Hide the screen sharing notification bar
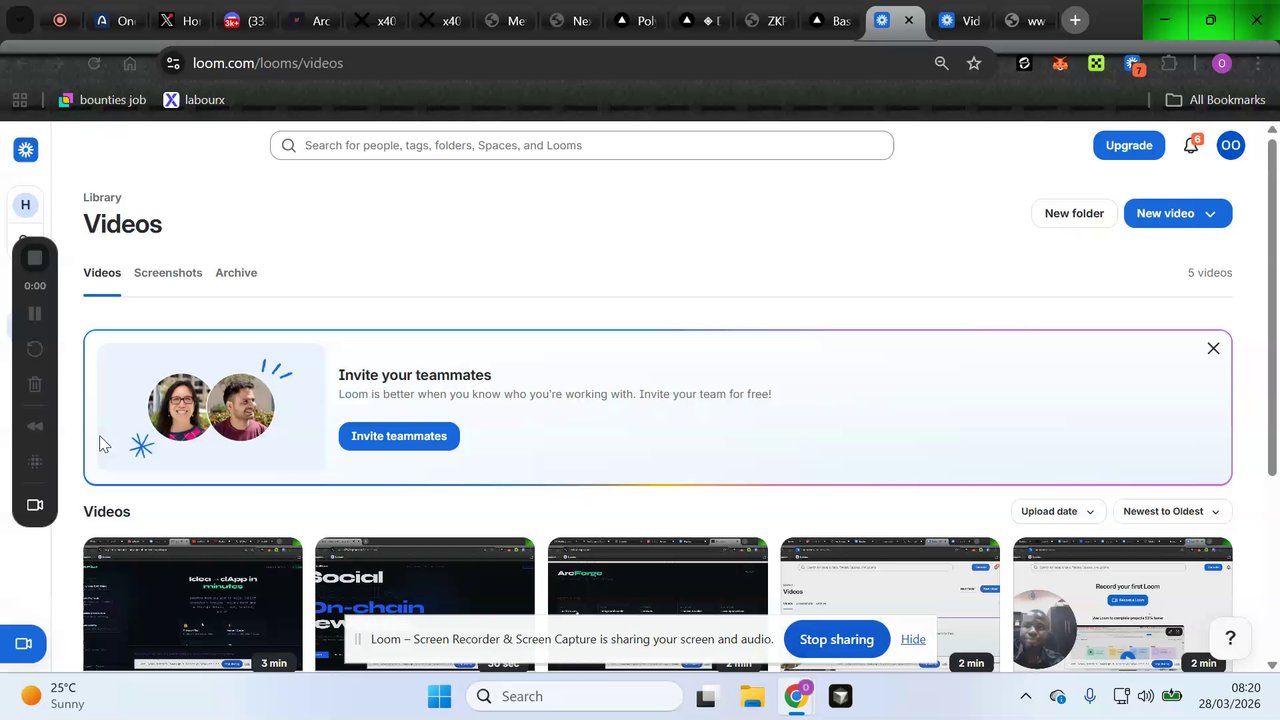 913,639
